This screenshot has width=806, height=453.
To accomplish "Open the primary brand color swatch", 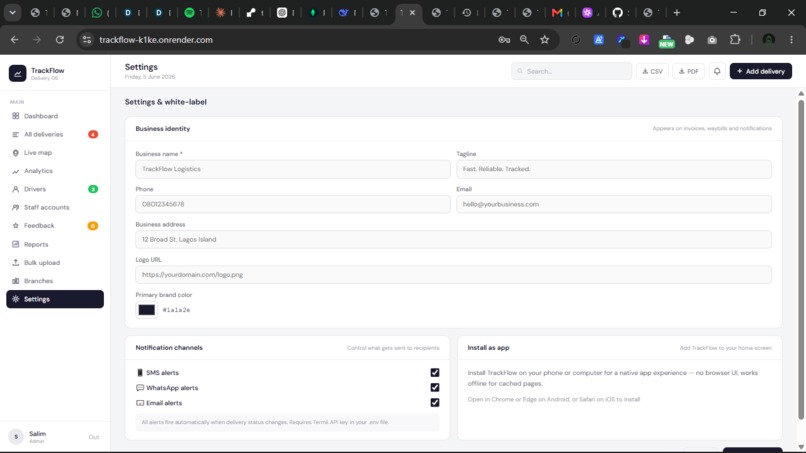I will 146,310.
